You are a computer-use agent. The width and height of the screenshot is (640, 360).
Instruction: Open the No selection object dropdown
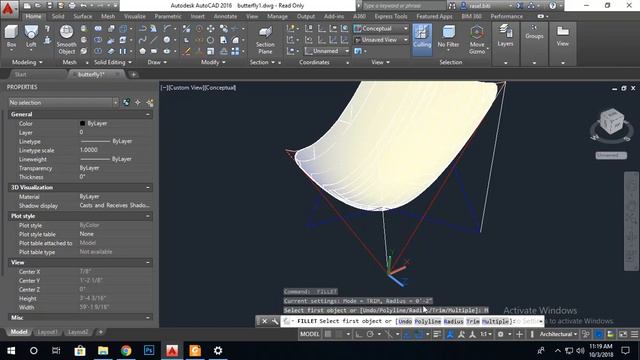63,102
